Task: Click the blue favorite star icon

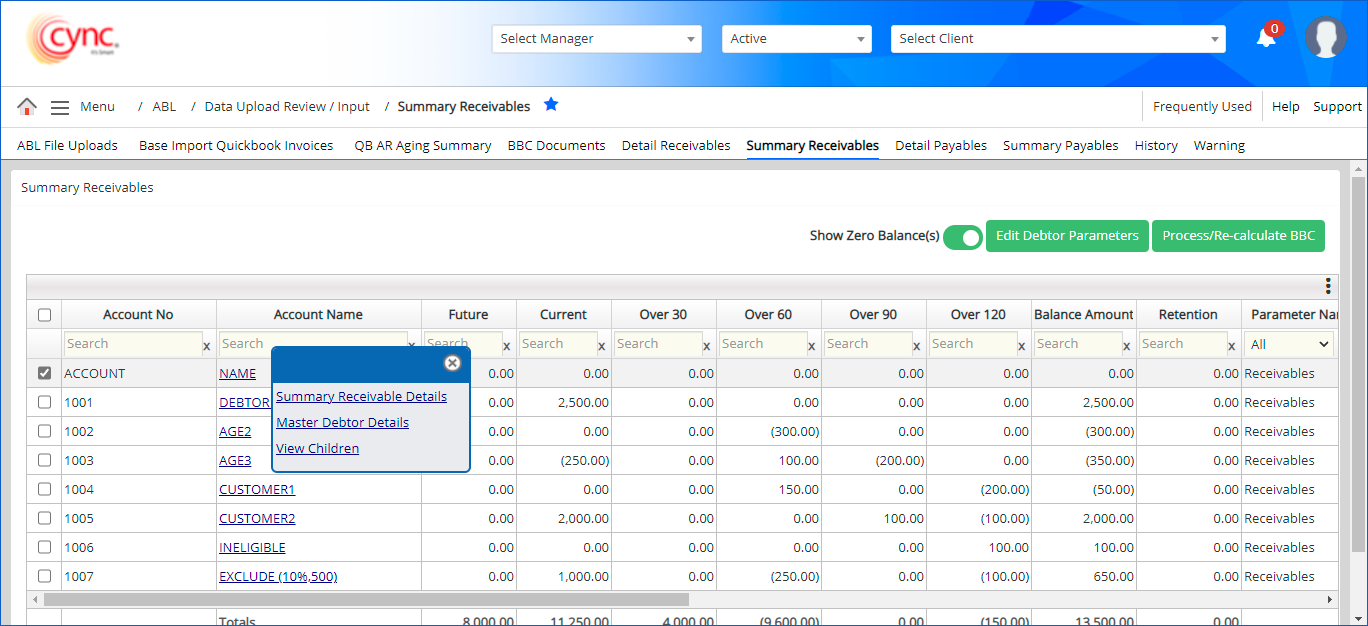Action: 551,105
